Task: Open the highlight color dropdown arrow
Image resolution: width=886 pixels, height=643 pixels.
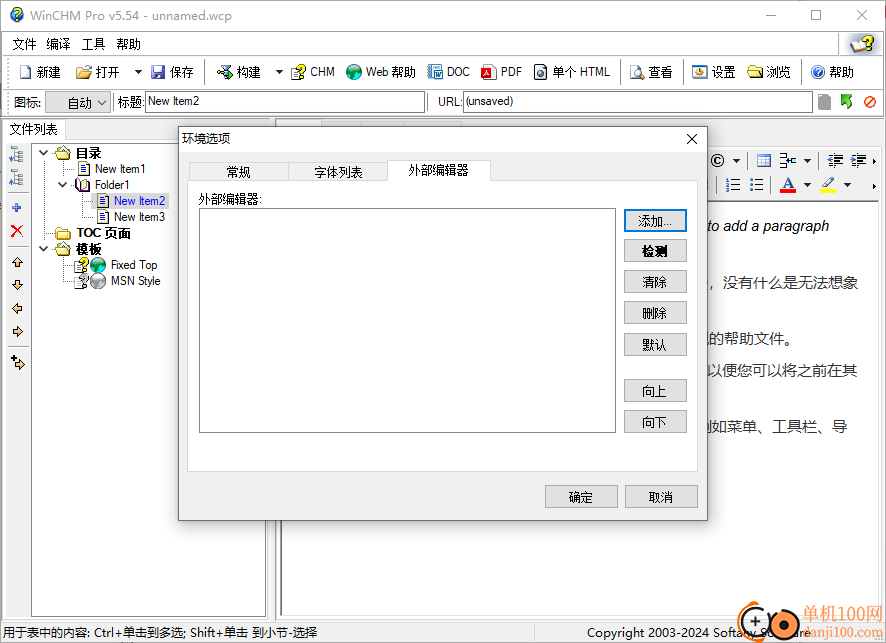Action: click(x=847, y=185)
